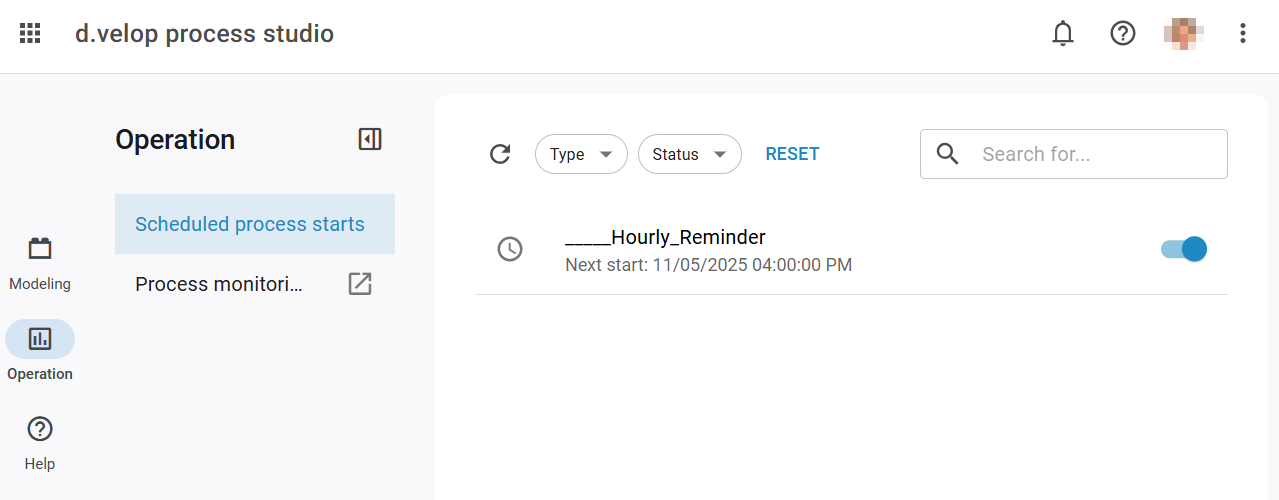Open the vertical three-dot more menu
Image resolution: width=1279 pixels, height=500 pixels.
pyautogui.click(x=1243, y=33)
